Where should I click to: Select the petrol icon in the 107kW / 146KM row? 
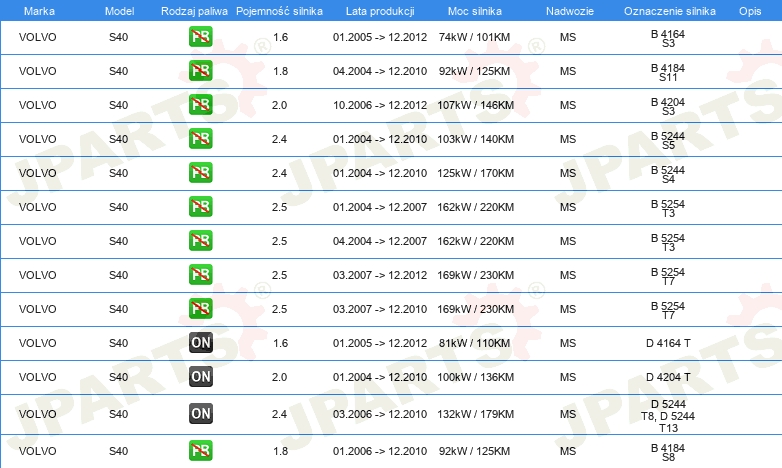[200, 105]
